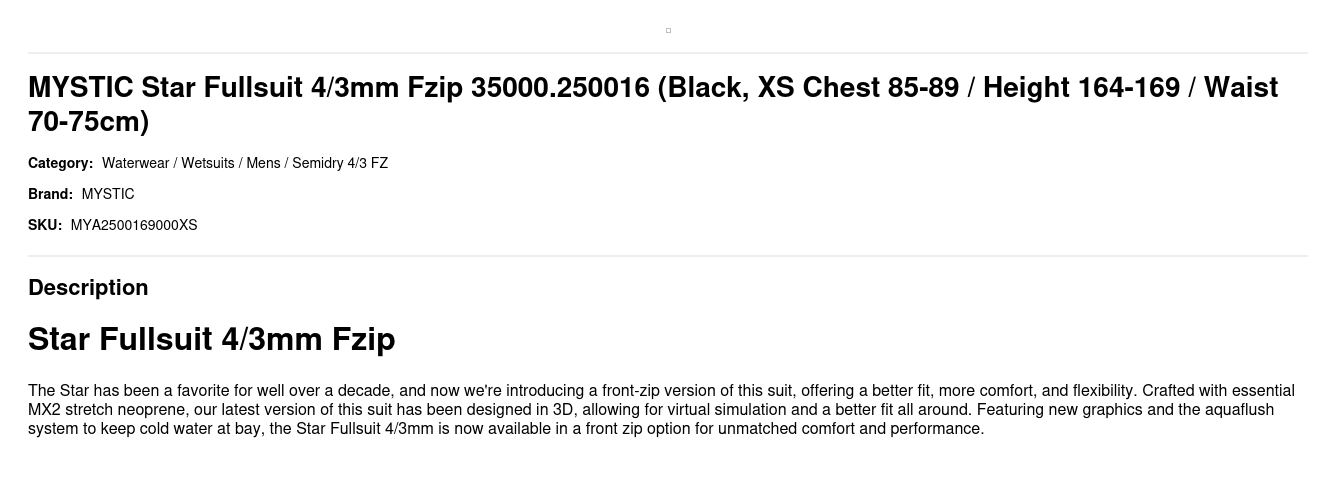Image resolution: width=1328 pixels, height=487 pixels.
Task: Click '70-75cm)' on the title's second line
Action: point(88,122)
